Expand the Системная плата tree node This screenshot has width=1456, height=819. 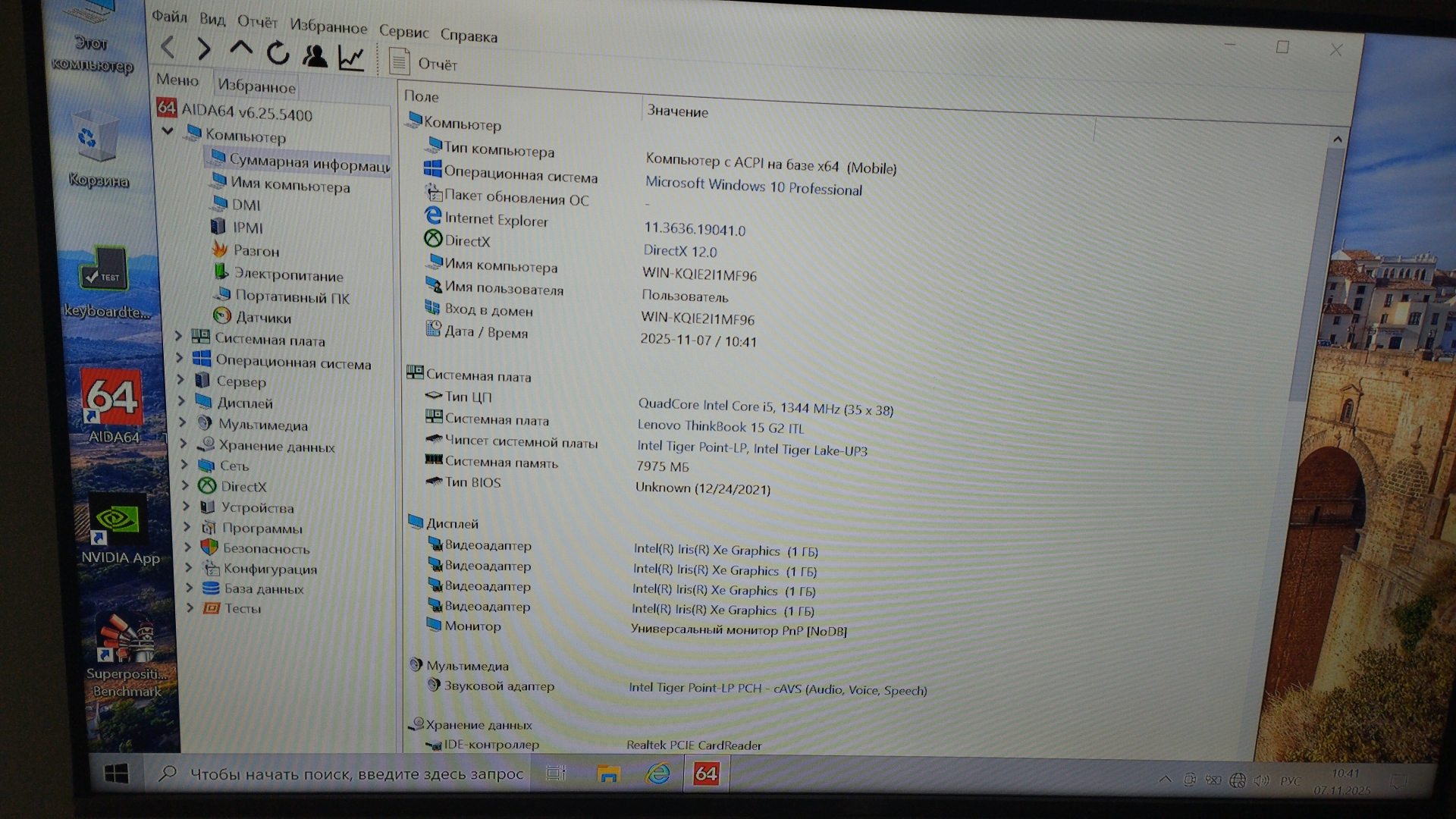178,335
